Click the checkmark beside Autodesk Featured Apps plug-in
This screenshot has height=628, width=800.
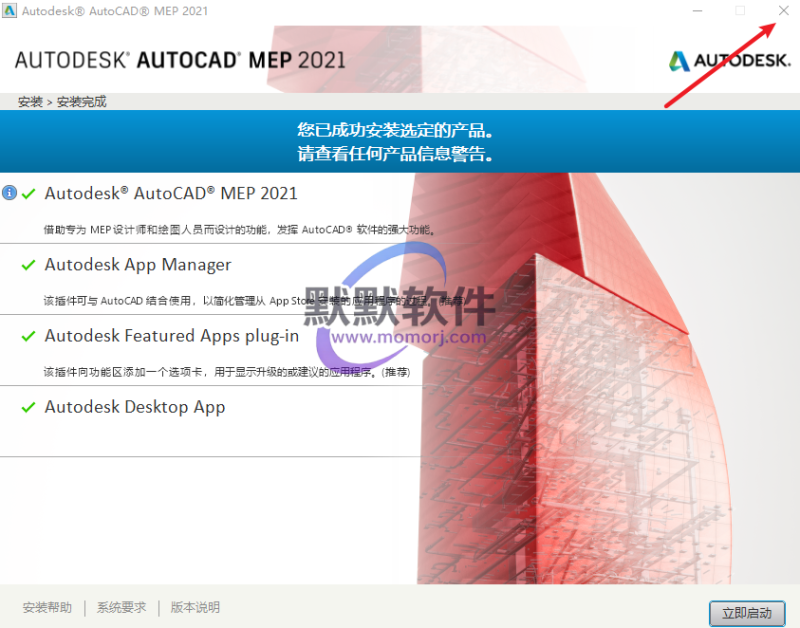29,337
